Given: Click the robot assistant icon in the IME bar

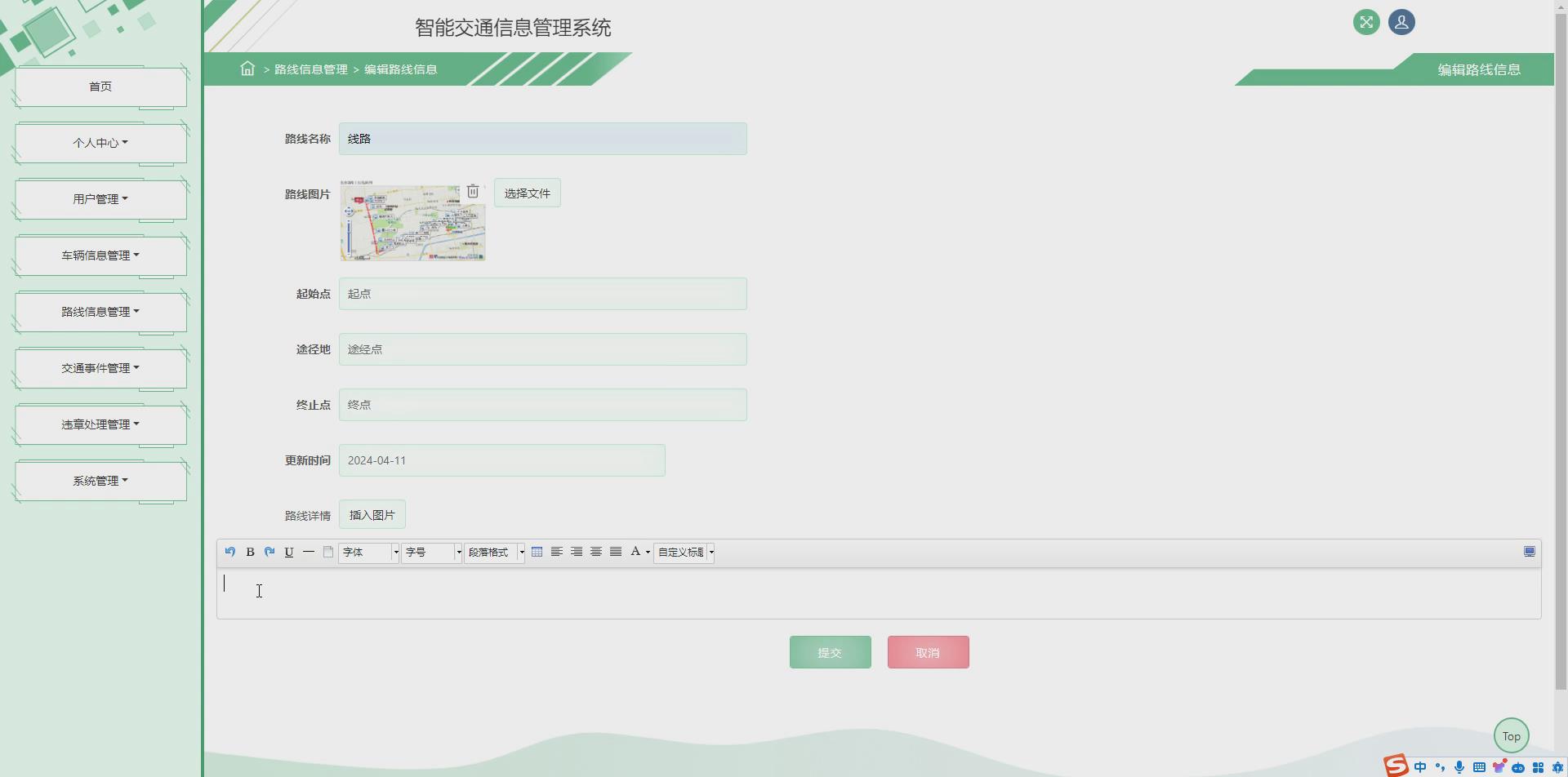Looking at the screenshot, I should click(1518, 767).
